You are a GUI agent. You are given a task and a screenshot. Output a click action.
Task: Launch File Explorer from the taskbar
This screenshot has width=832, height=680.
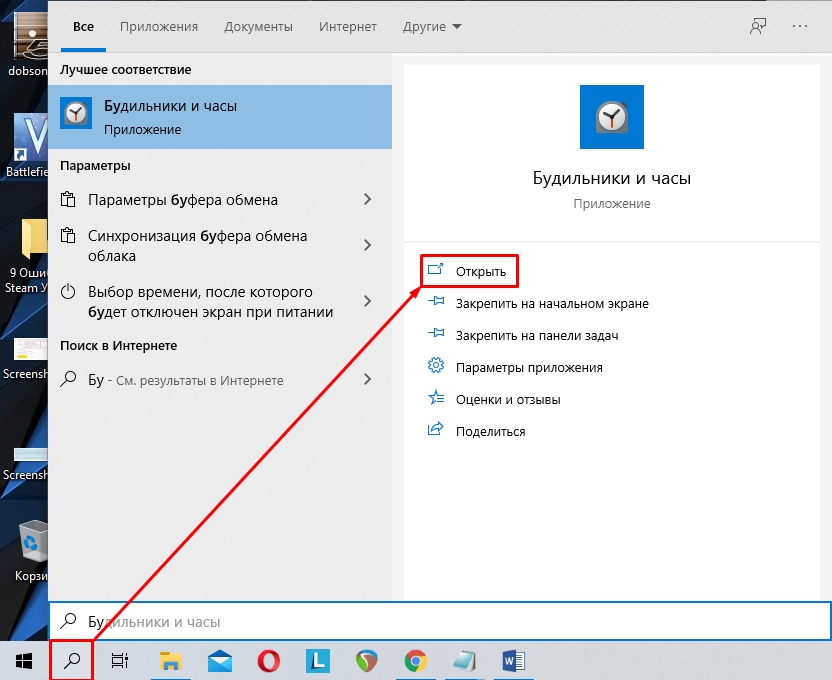coord(171,660)
